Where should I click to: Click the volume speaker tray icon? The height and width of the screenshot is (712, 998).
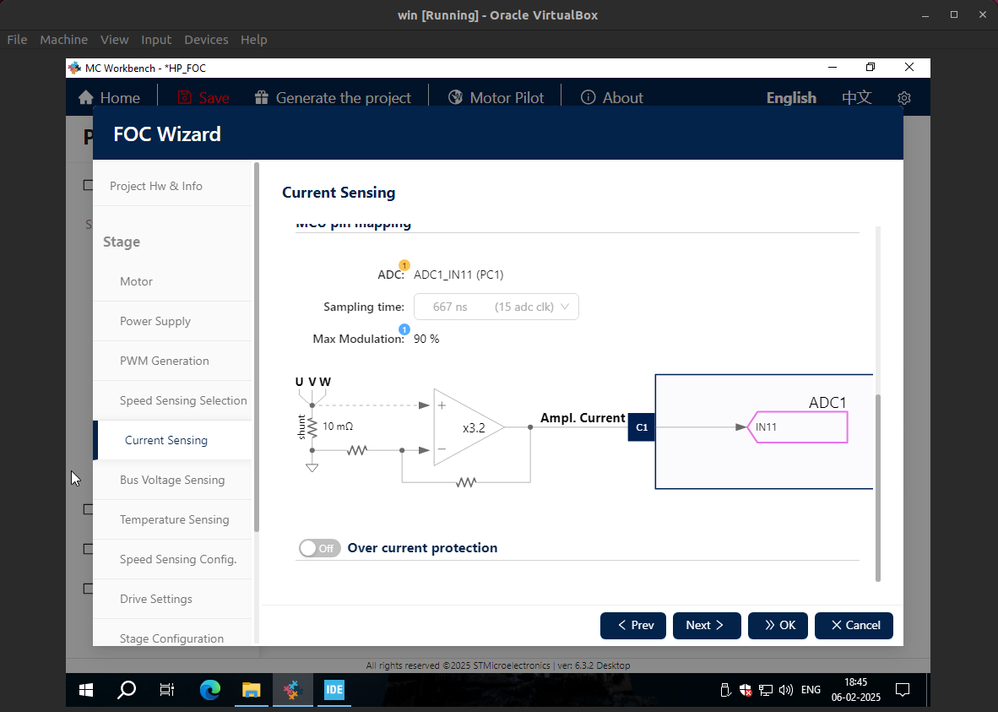786,690
